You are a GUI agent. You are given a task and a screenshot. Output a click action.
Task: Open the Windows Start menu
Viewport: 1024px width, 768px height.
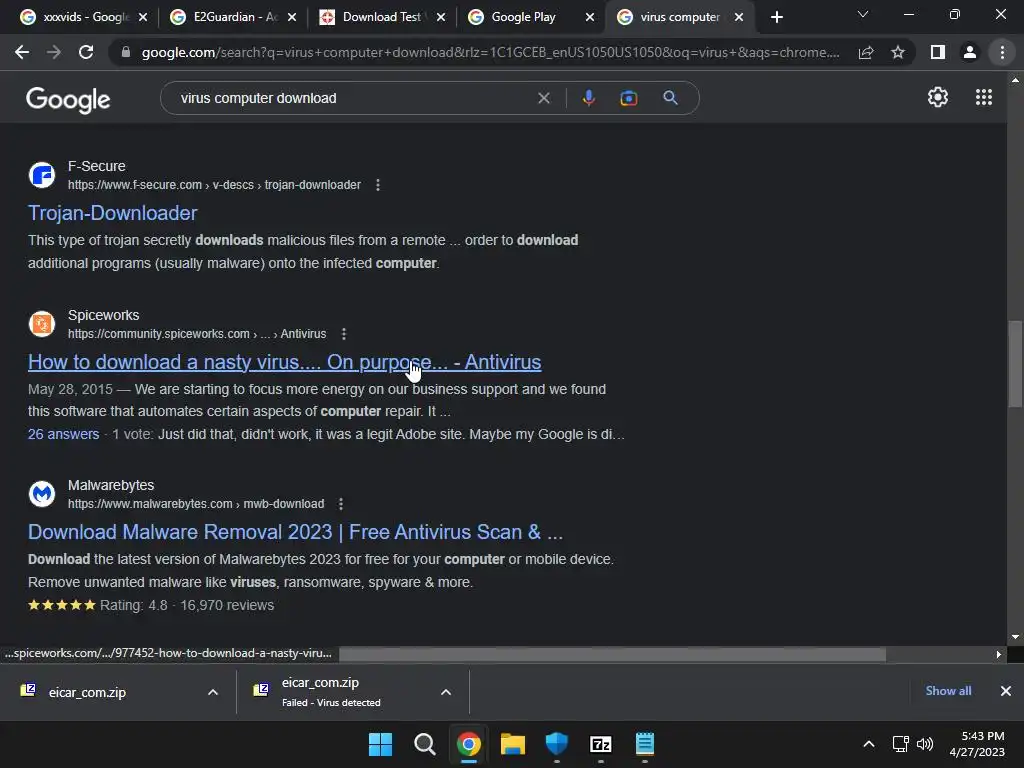pyautogui.click(x=380, y=744)
